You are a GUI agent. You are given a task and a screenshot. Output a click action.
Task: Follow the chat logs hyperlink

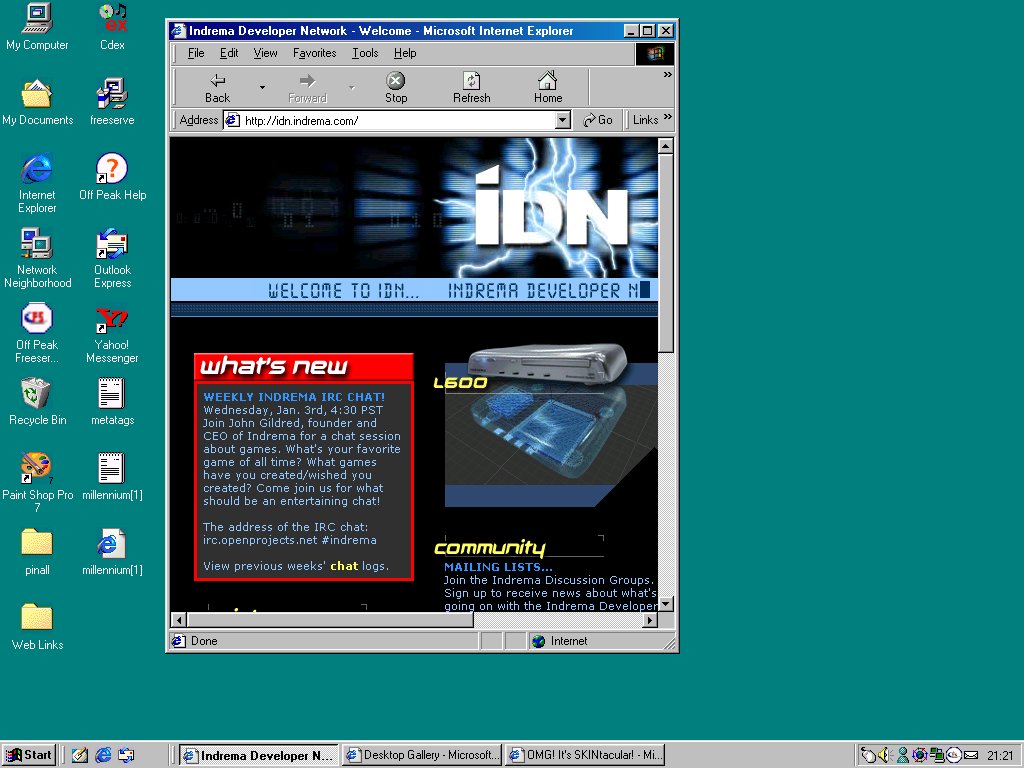tap(344, 566)
